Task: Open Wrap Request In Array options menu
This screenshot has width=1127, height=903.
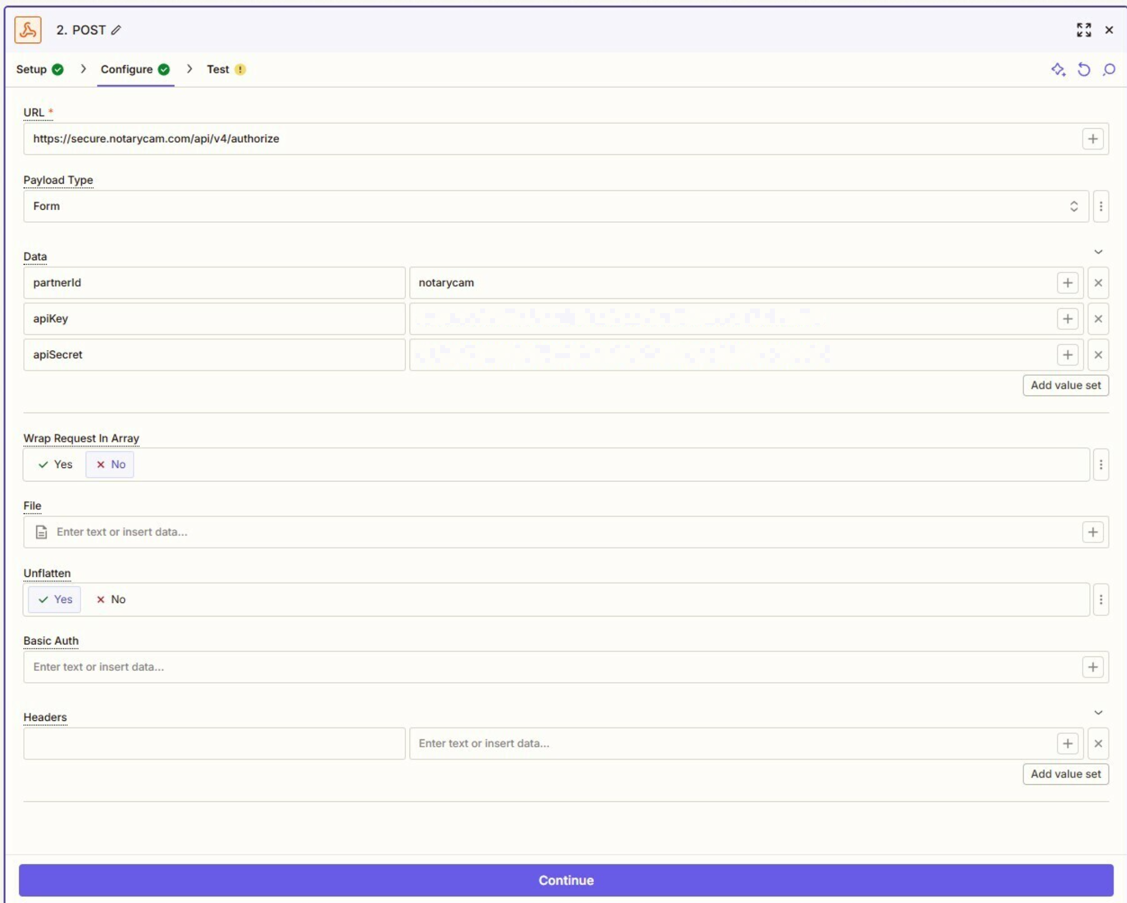Action: (x=1100, y=464)
